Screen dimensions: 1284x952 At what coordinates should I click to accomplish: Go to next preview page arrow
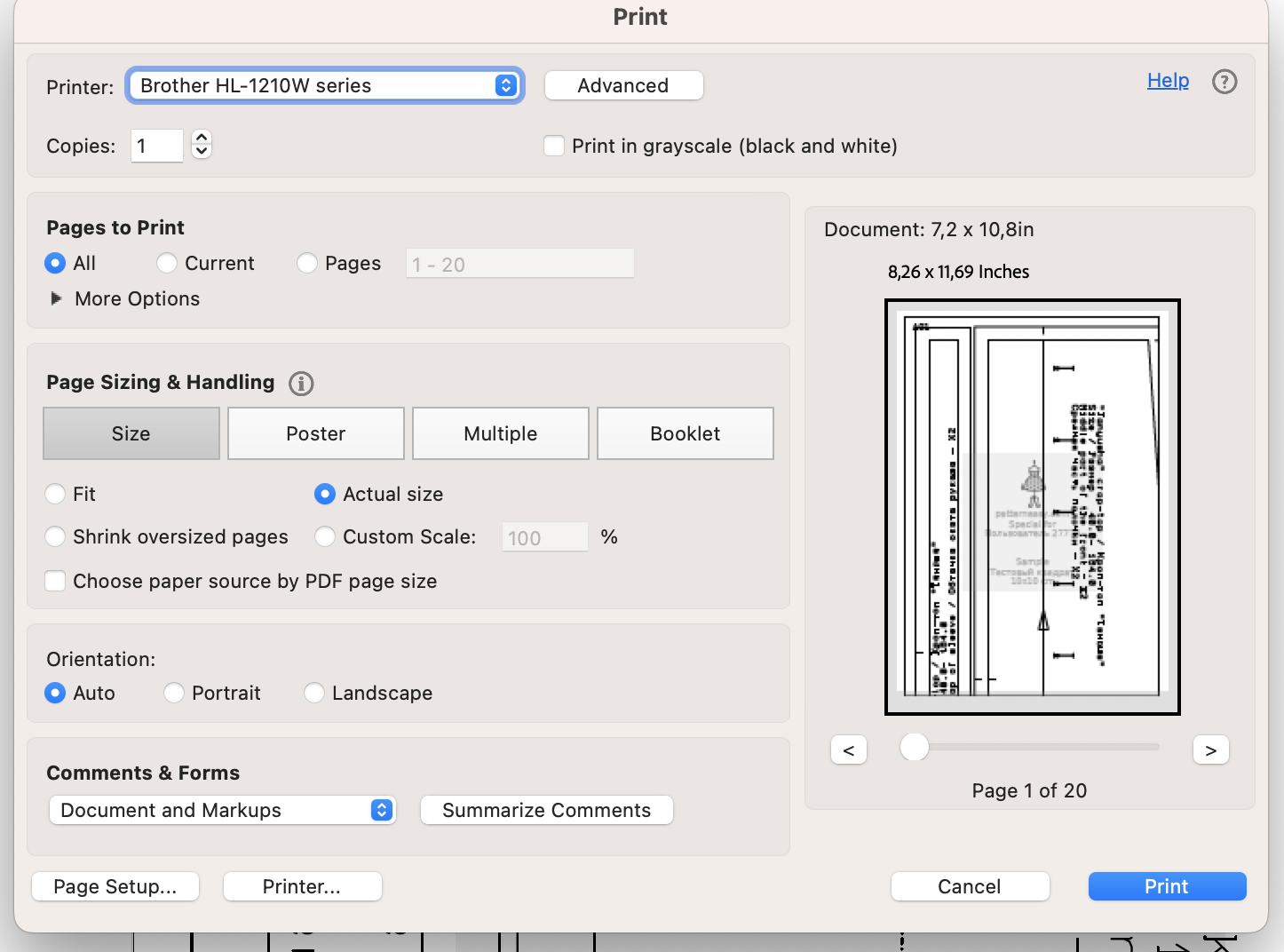click(x=1210, y=750)
